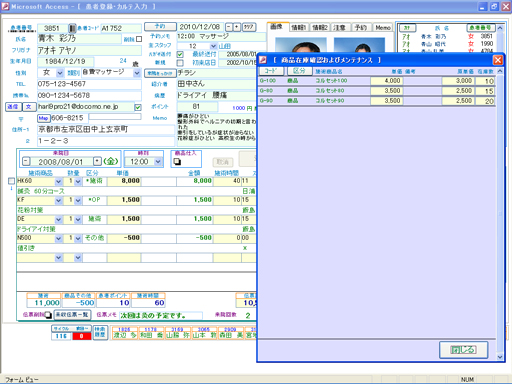Click the 予約 button left of the date

pos(160,26)
